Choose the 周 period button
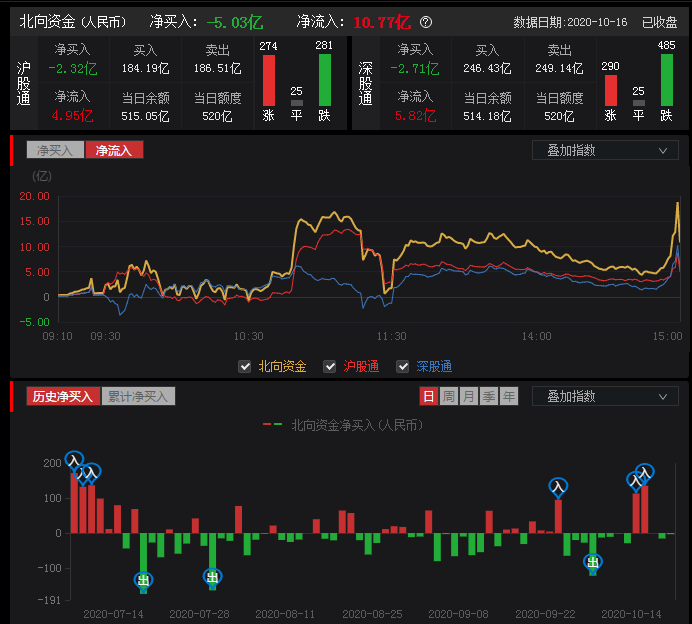 449,396
